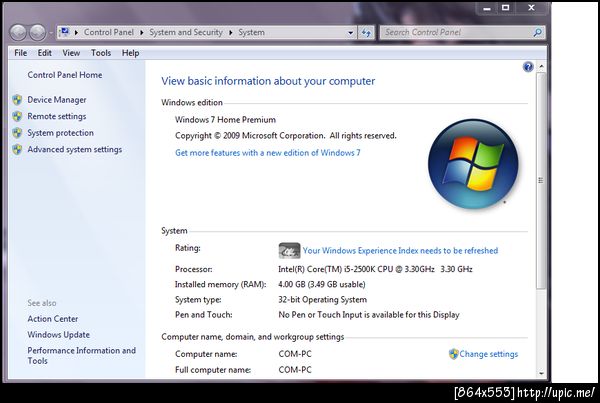The height and width of the screenshot is (403, 600).
Task: Go forward with the Forward arrow button
Action: click(38, 33)
